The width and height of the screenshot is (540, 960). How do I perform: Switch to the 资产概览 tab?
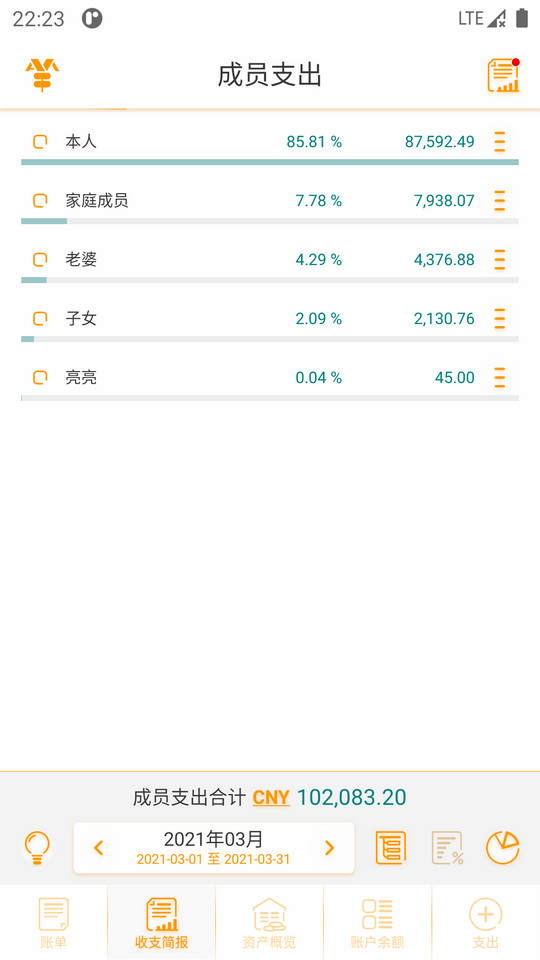(269, 923)
